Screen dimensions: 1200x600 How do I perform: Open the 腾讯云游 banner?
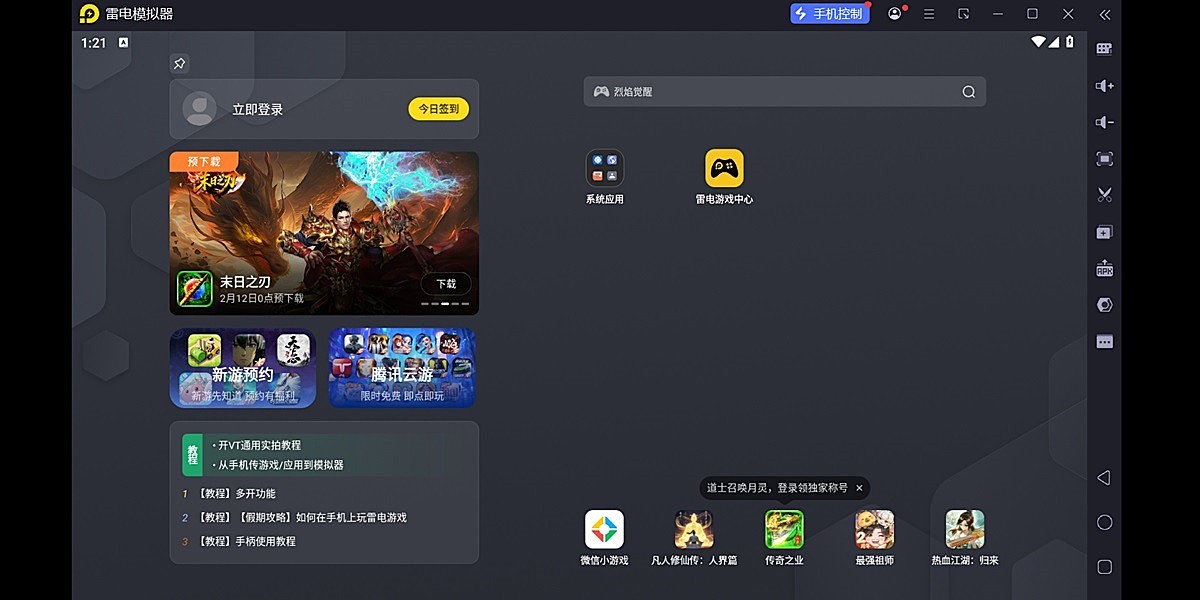coord(402,368)
